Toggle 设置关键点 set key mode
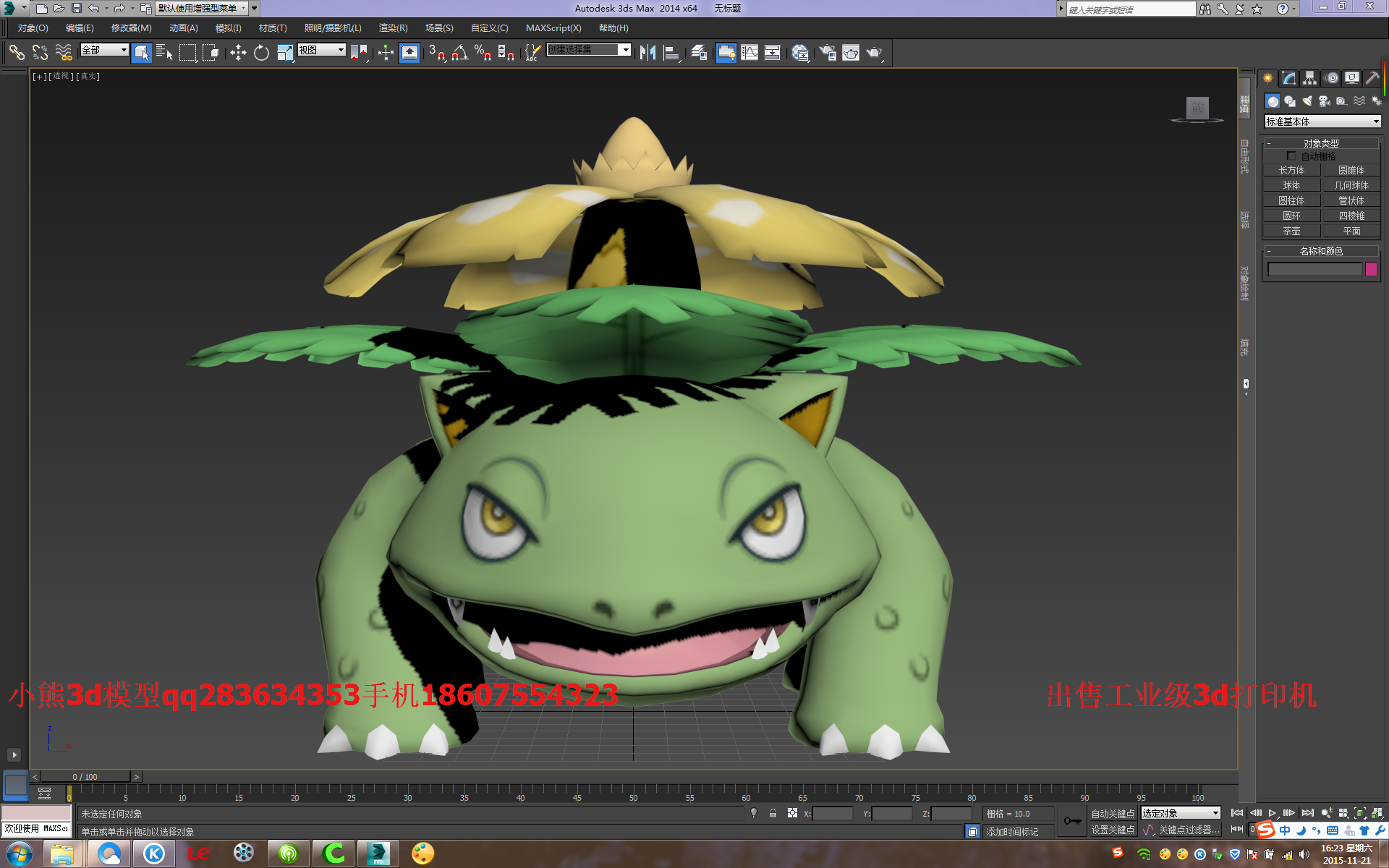Viewport: 1389px width, 868px height. pyautogui.click(x=1113, y=830)
